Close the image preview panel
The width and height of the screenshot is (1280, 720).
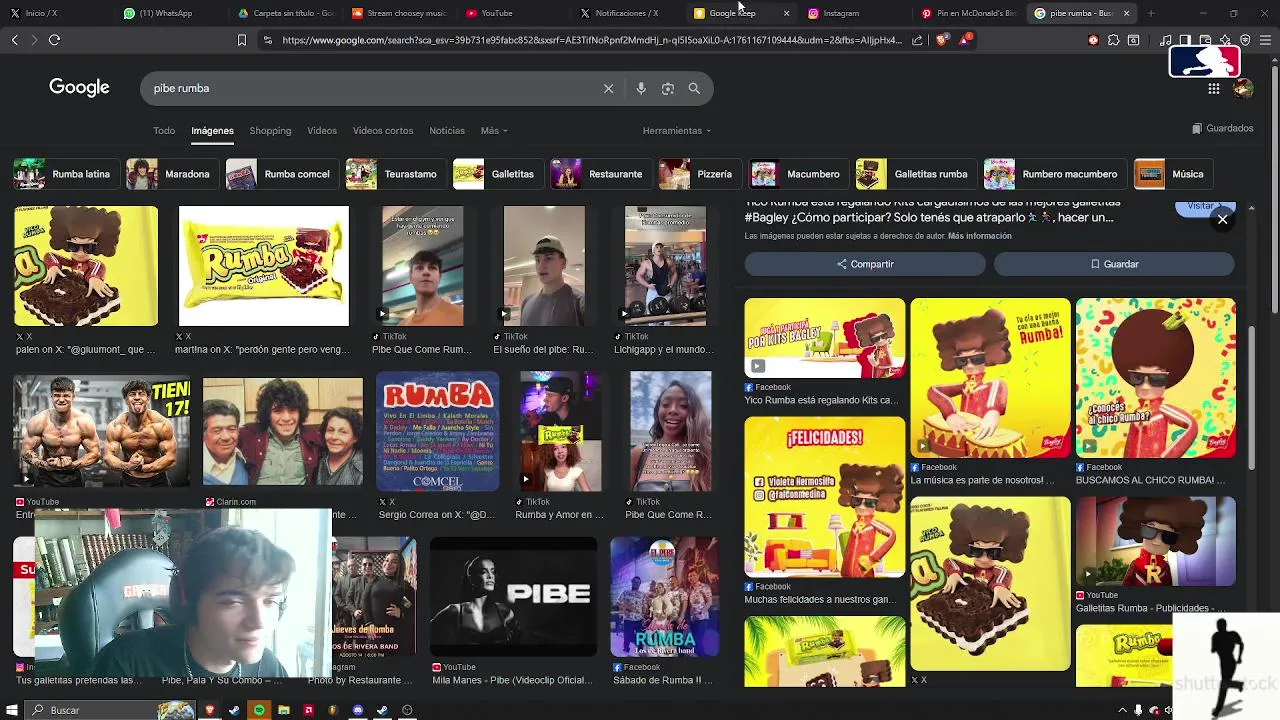click(x=1222, y=219)
